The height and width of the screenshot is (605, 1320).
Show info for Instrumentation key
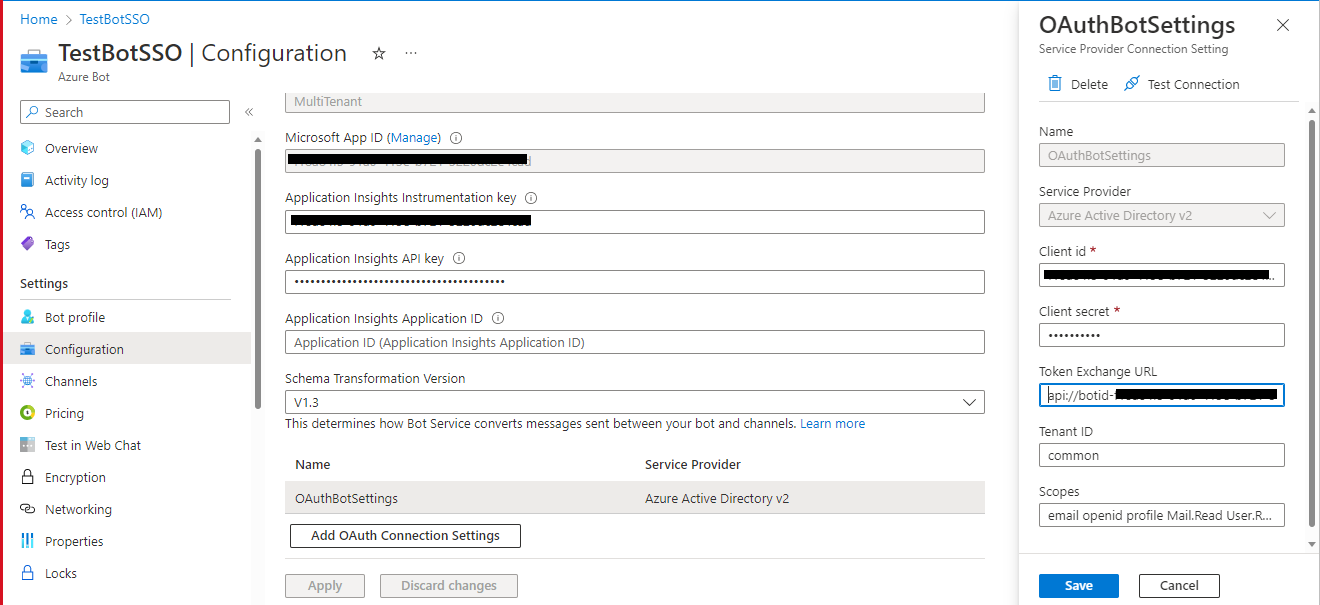(x=531, y=198)
